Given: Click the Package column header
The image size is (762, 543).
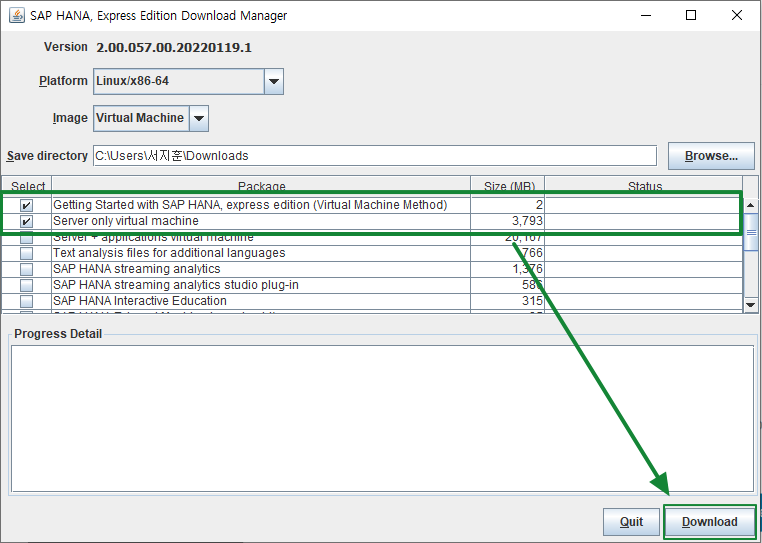Looking at the screenshot, I should (x=261, y=186).
